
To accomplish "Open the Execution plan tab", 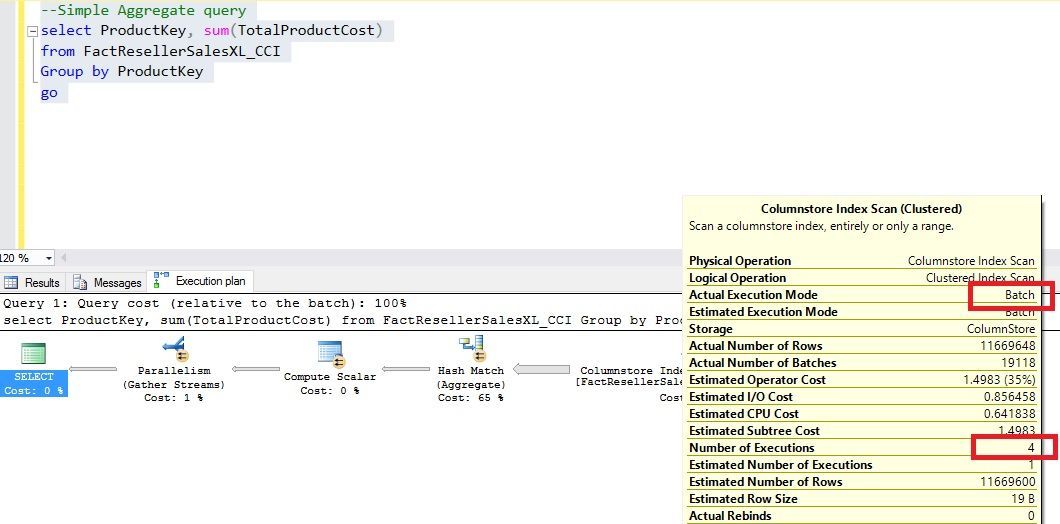I will [201, 281].
